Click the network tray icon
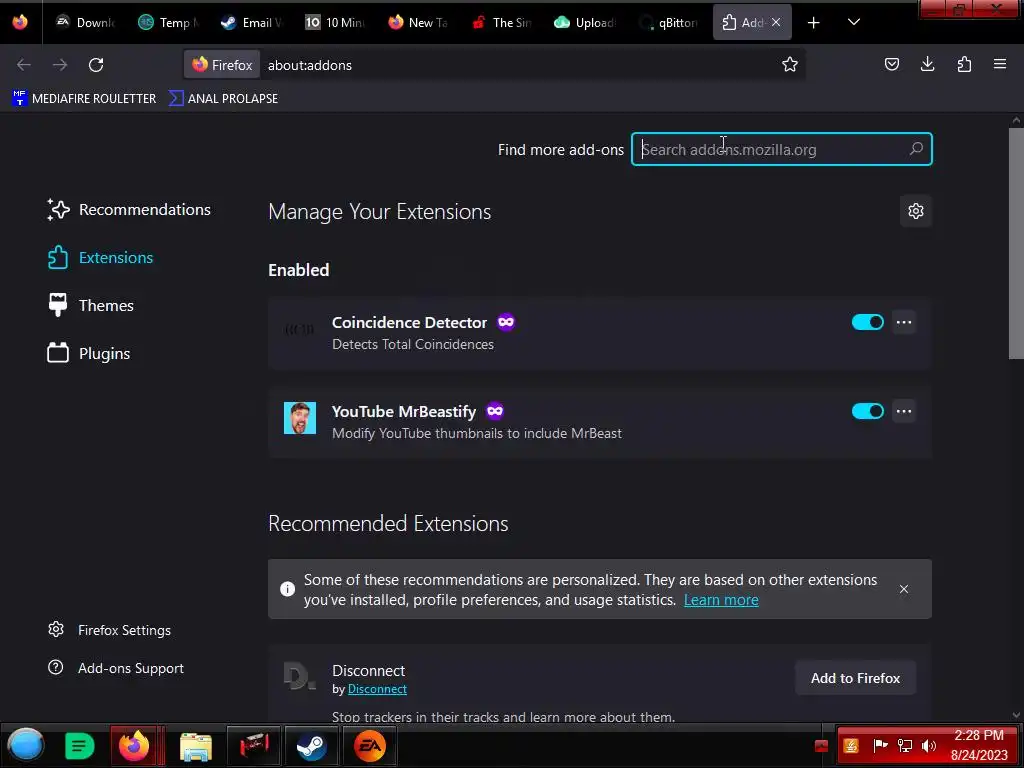1024x768 pixels. [x=905, y=746]
